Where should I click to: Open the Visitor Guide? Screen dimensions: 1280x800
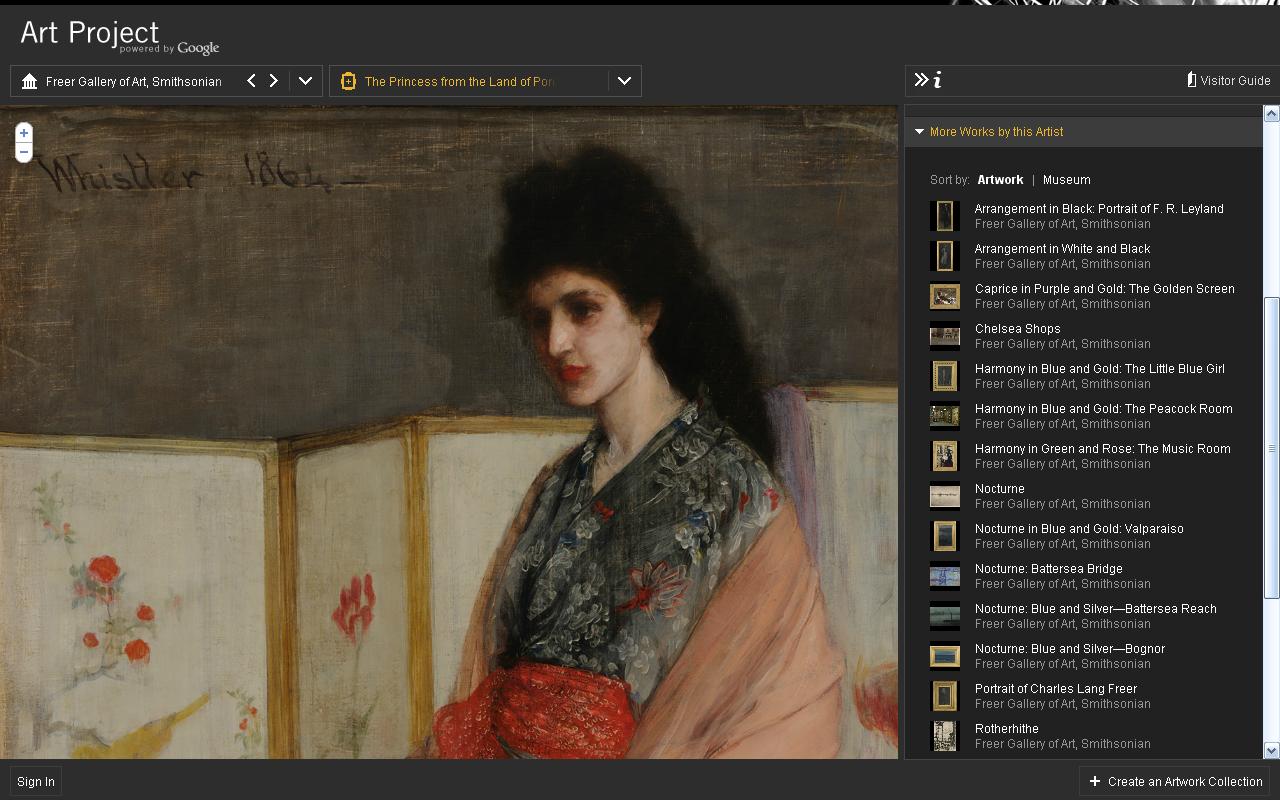tap(1228, 80)
